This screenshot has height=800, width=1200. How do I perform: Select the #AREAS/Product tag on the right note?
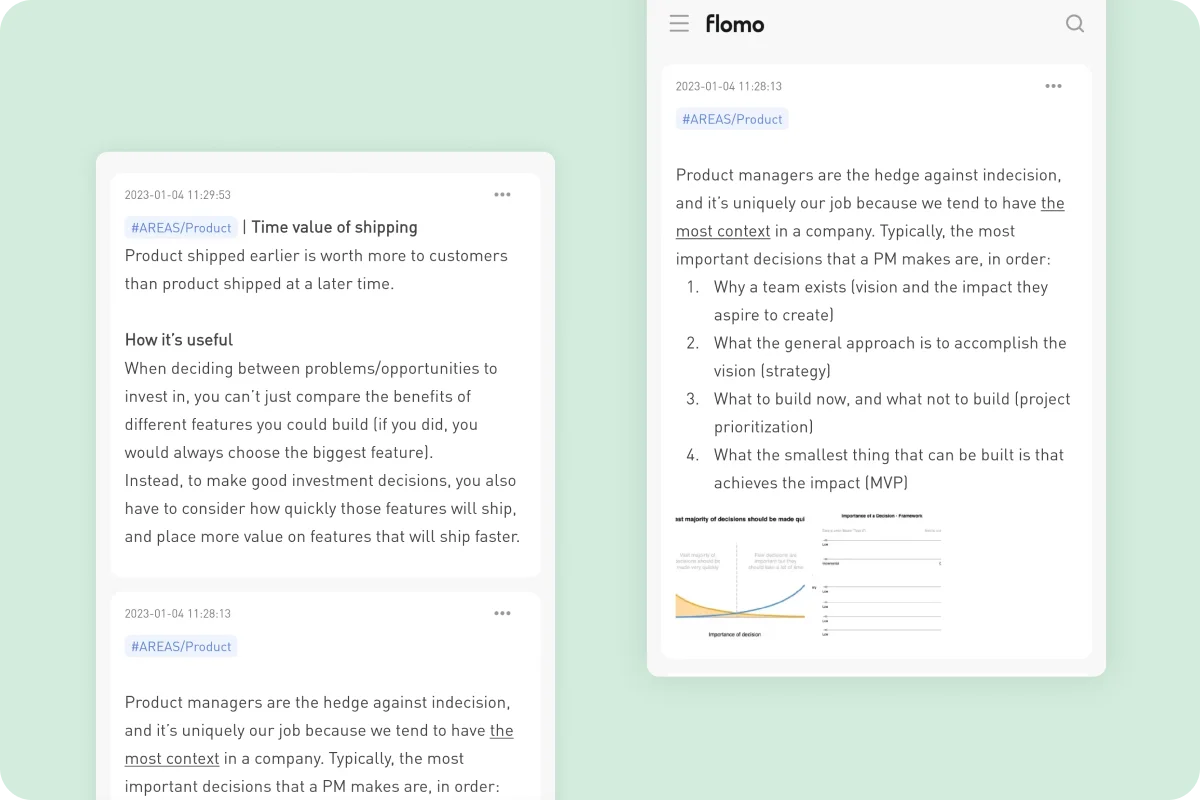coord(732,118)
